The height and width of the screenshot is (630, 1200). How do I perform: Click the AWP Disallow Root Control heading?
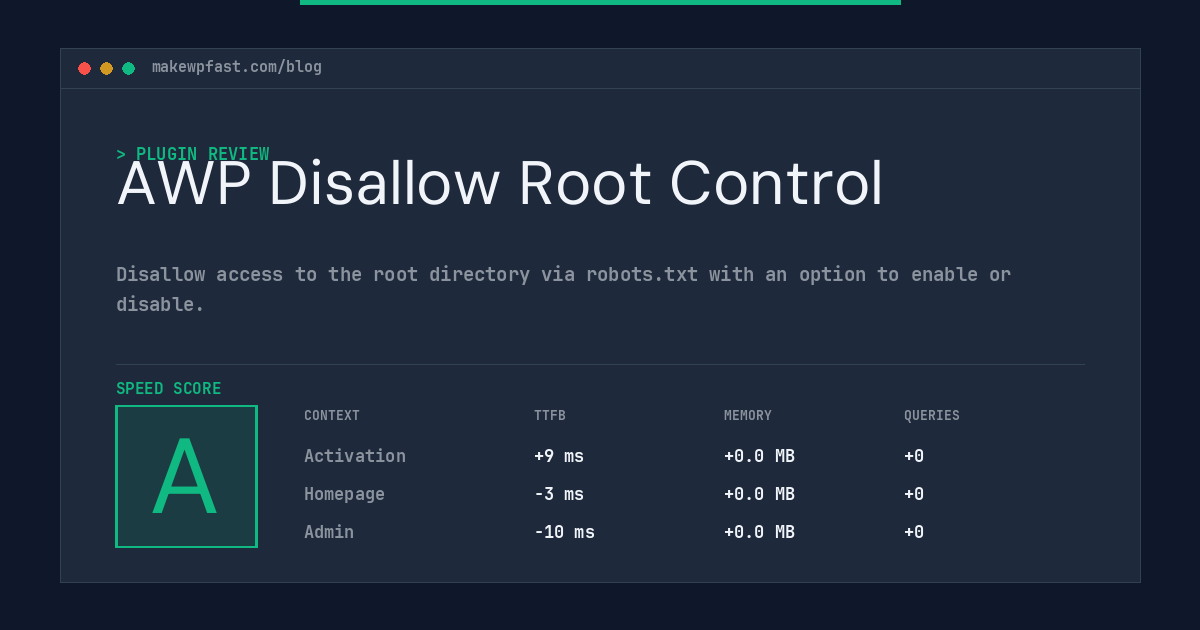(x=500, y=184)
